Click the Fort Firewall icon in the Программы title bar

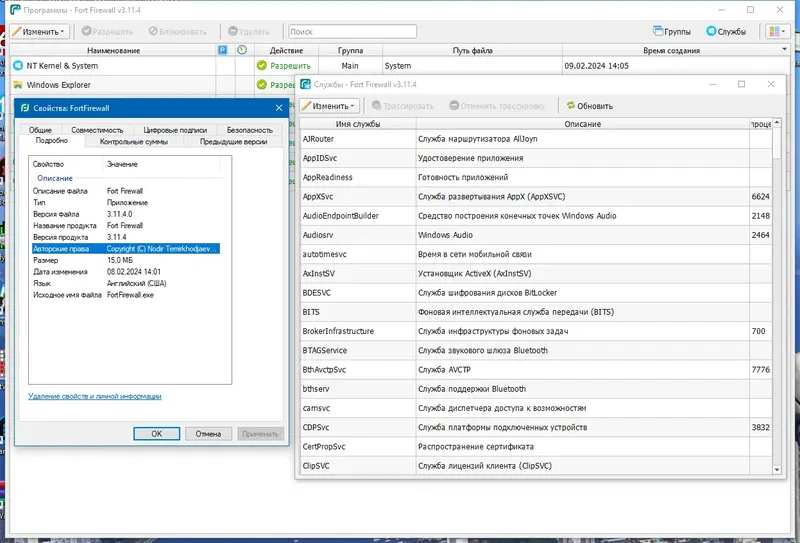pyautogui.click(x=15, y=10)
